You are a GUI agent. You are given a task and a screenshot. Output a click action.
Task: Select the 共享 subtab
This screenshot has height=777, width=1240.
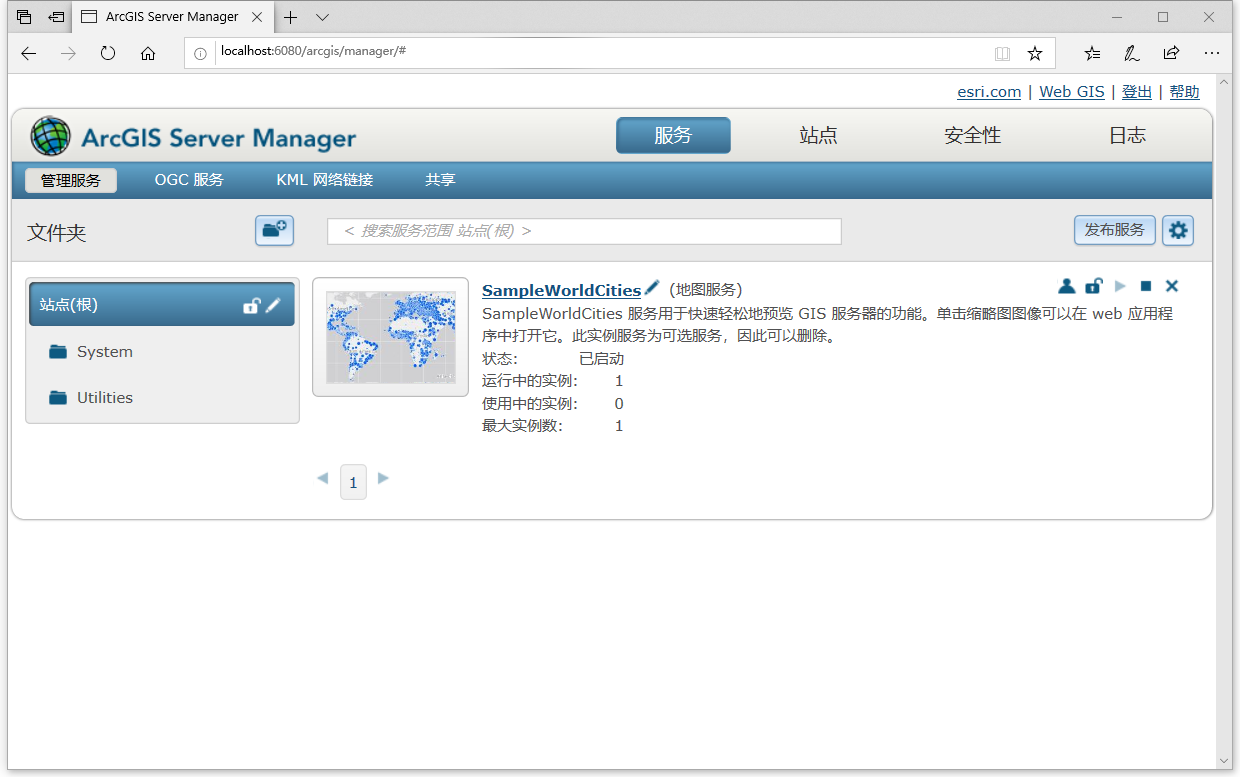coord(440,181)
